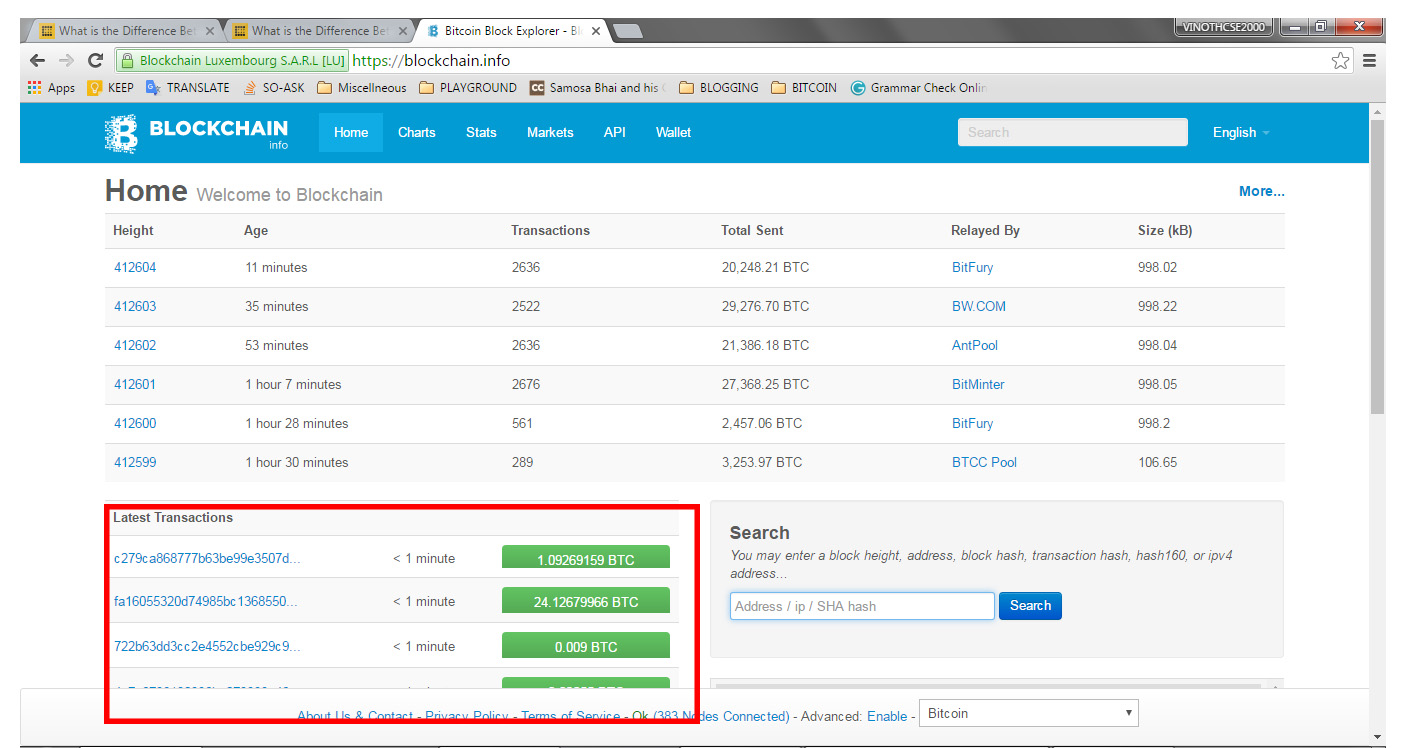The height and width of the screenshot is (748, 1414).
Task: Click the Blockchain info logo
Action: (x=196, y=133)
